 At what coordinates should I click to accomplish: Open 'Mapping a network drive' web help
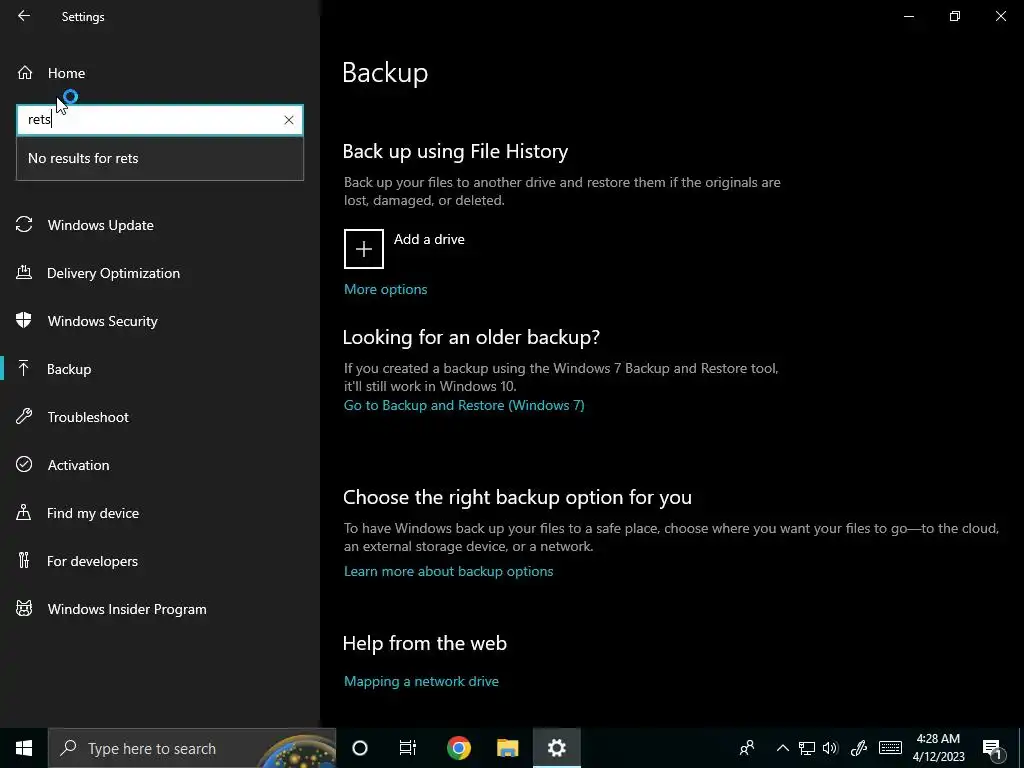point(421,681)
